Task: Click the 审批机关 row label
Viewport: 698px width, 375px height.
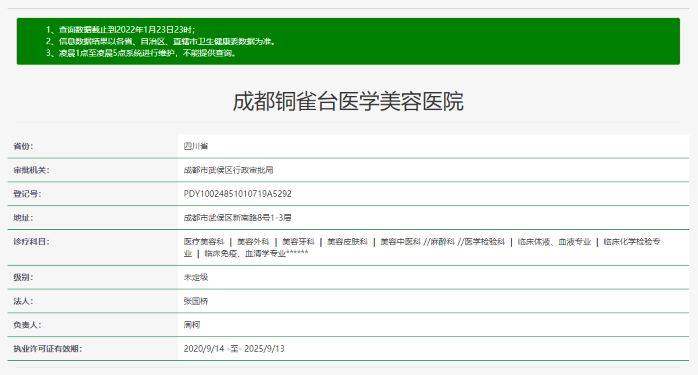Action: coord(31,170)
